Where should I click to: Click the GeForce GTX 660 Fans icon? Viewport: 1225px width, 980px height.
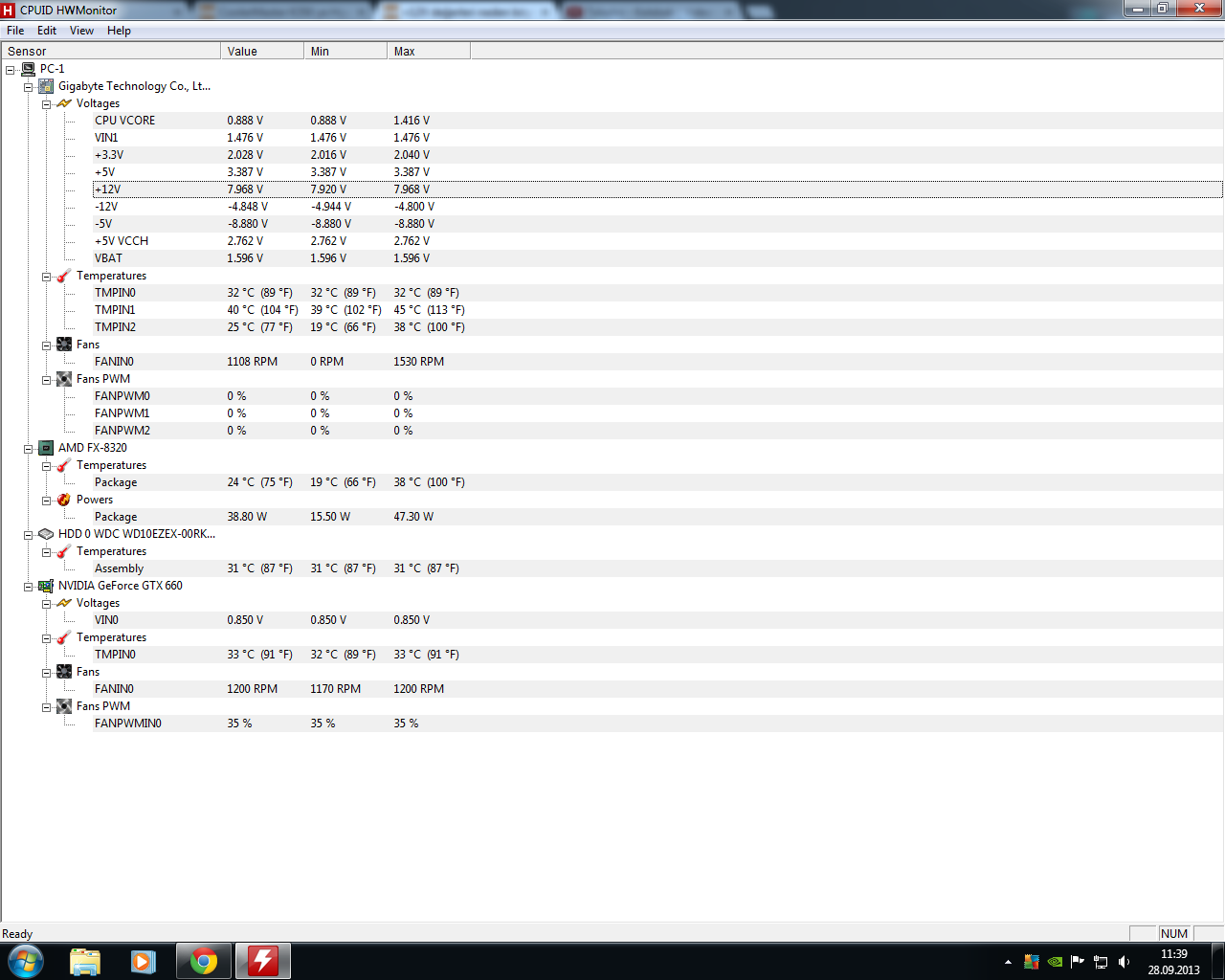[x=64, y=672]
